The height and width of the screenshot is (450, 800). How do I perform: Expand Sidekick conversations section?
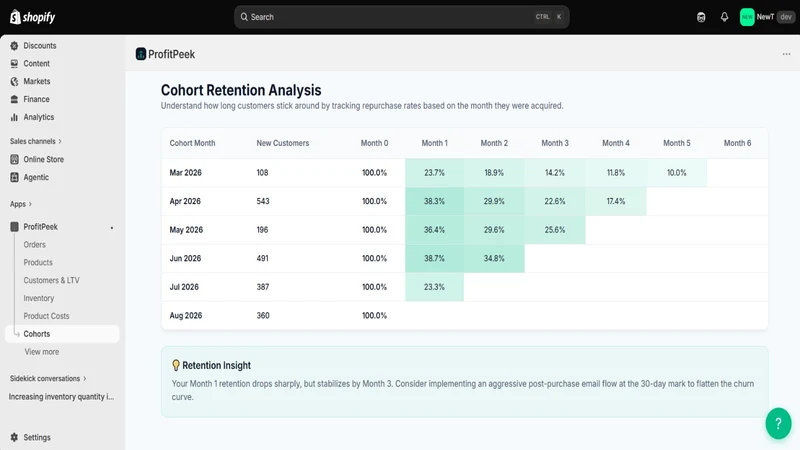click(48, 379)
